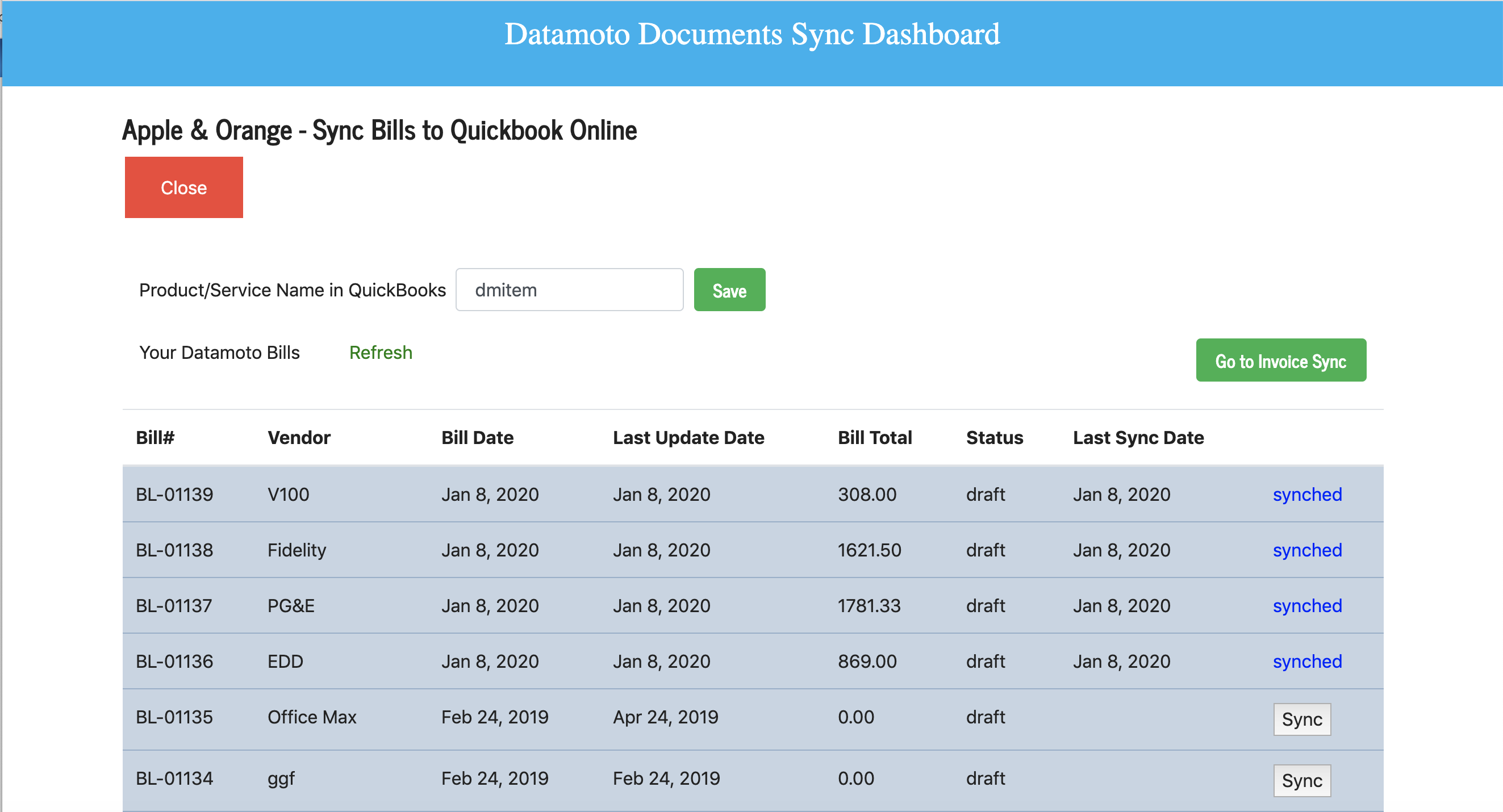This screenshot has height=812, width=1503.
Task: Click the Datamoto Documents Sync Dashboard title
Action: tap(751, 34)
